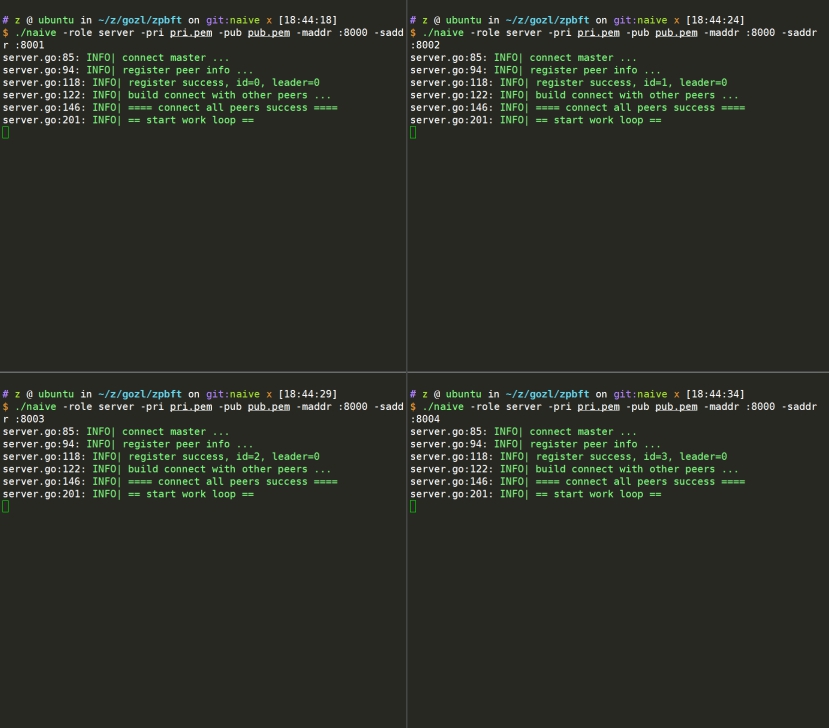The height and width of the screenshot is (728, 830).
Task: Click 'git:naive' branch label in top-right prompt
Action: (x=640, y=20)
